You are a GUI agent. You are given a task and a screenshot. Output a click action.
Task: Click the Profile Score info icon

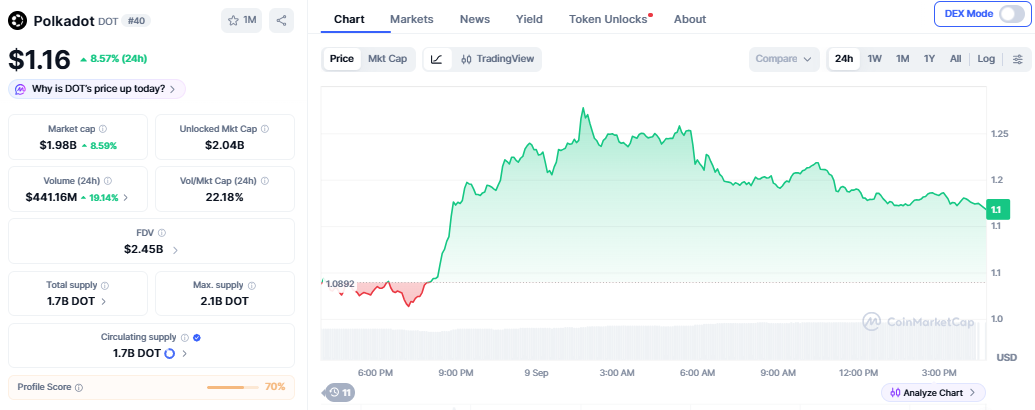point(79,388)
